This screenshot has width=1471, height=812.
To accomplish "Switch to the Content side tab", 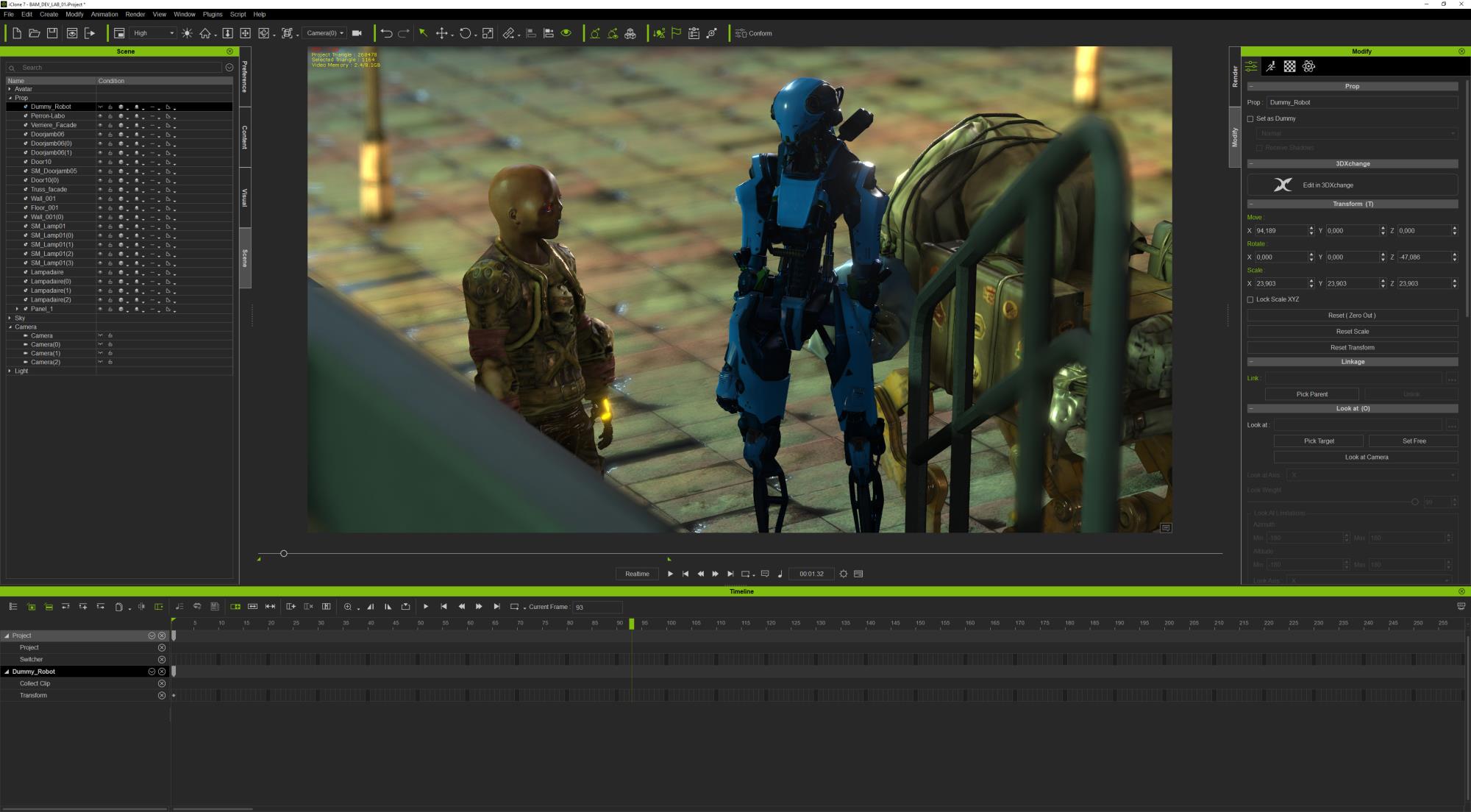I will click(x=245, y=137).
